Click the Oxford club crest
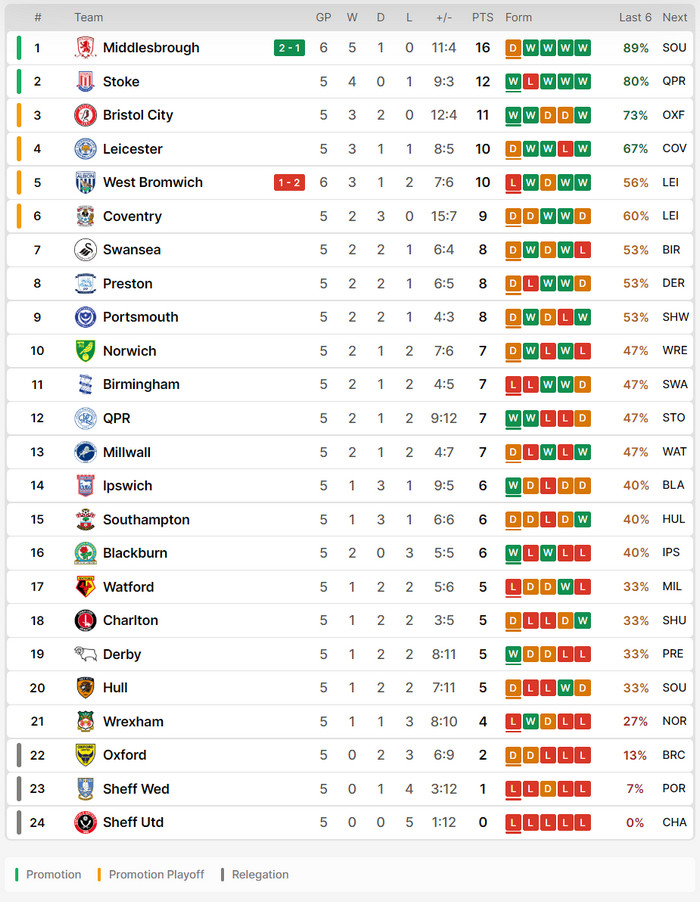 click(x=85, y=755)
